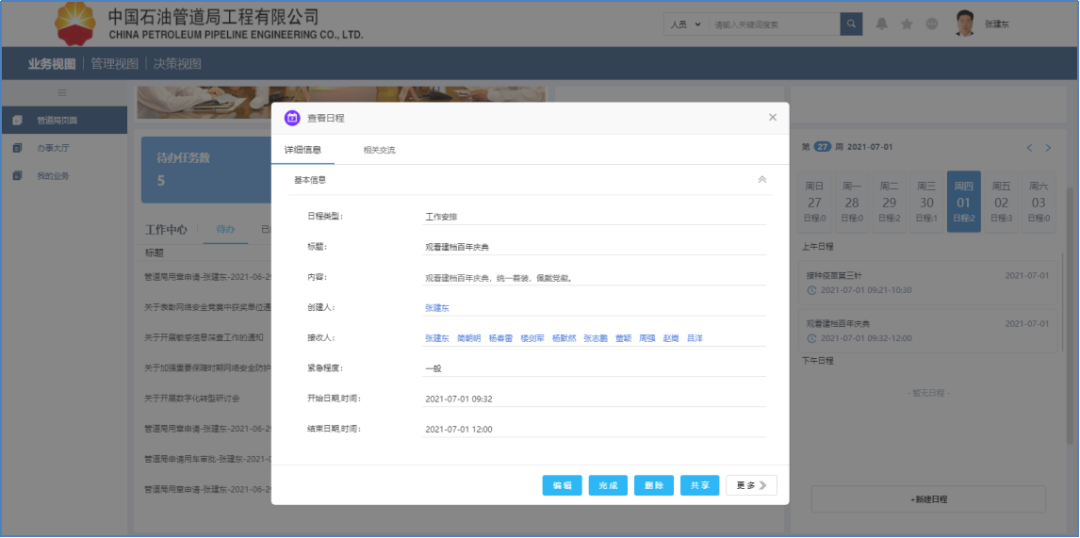Open the 观看建档百年庆典 schedule card in sidebar
Screen dimensions: 1080x538
(927, 331)
